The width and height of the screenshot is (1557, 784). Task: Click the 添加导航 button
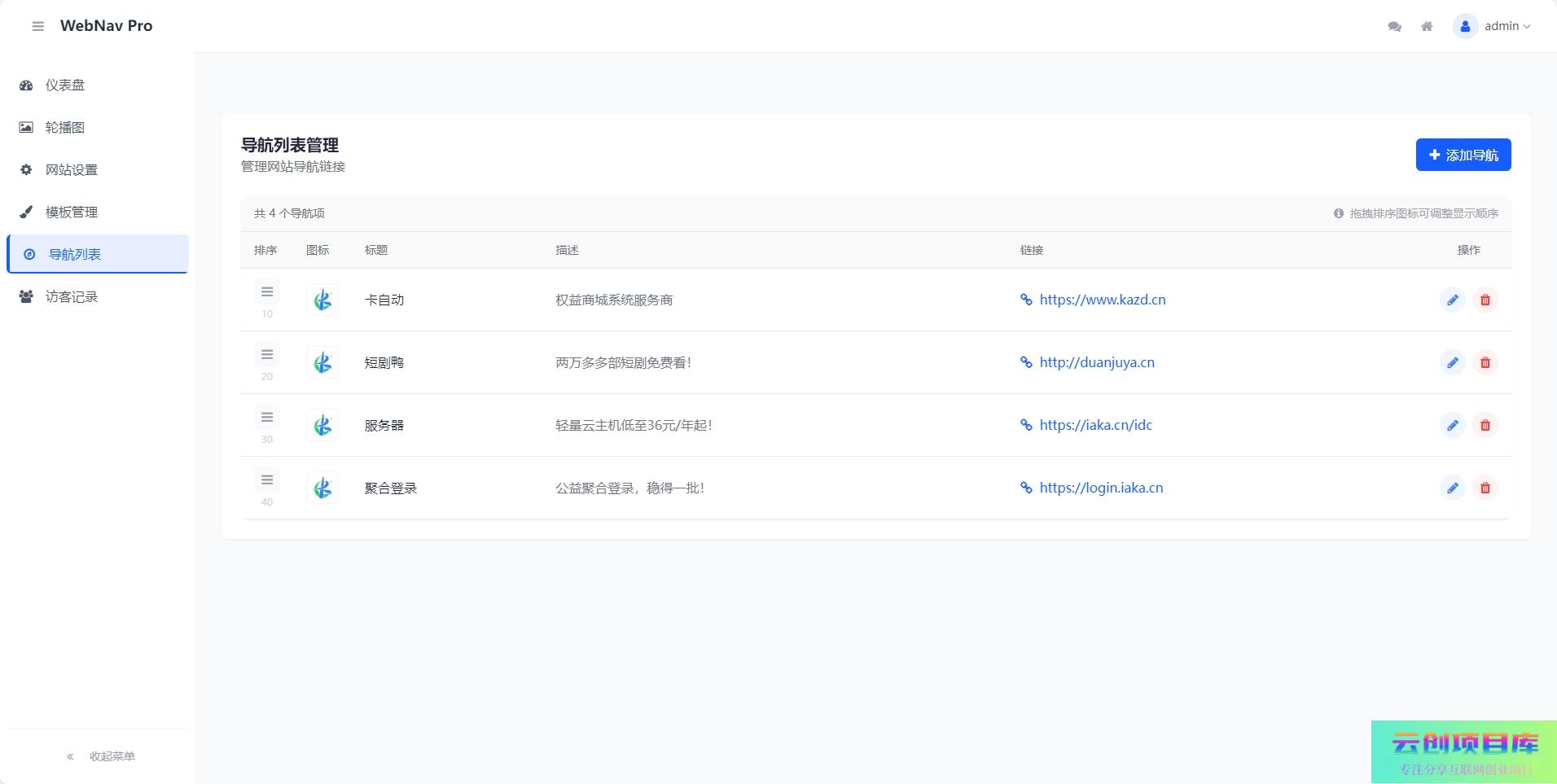pyautogui.click(x=1463, y=155)
